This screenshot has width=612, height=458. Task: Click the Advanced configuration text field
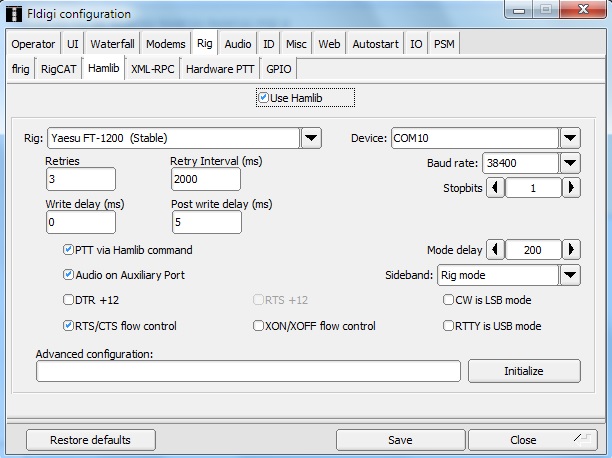(x=248, y=371)
